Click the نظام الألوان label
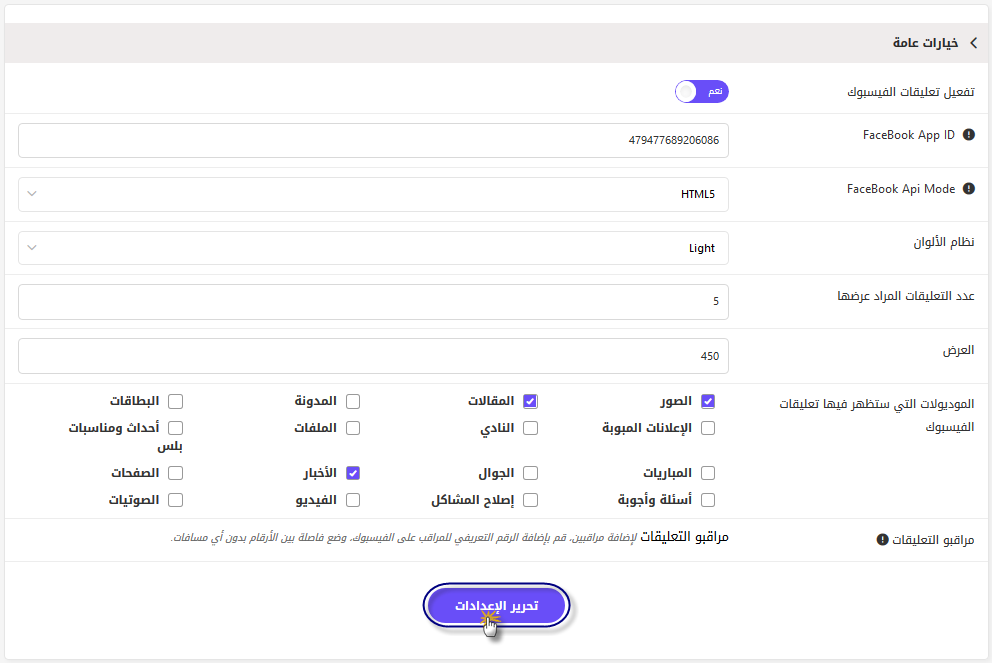The image size is (992, 663). pos(943,242)
